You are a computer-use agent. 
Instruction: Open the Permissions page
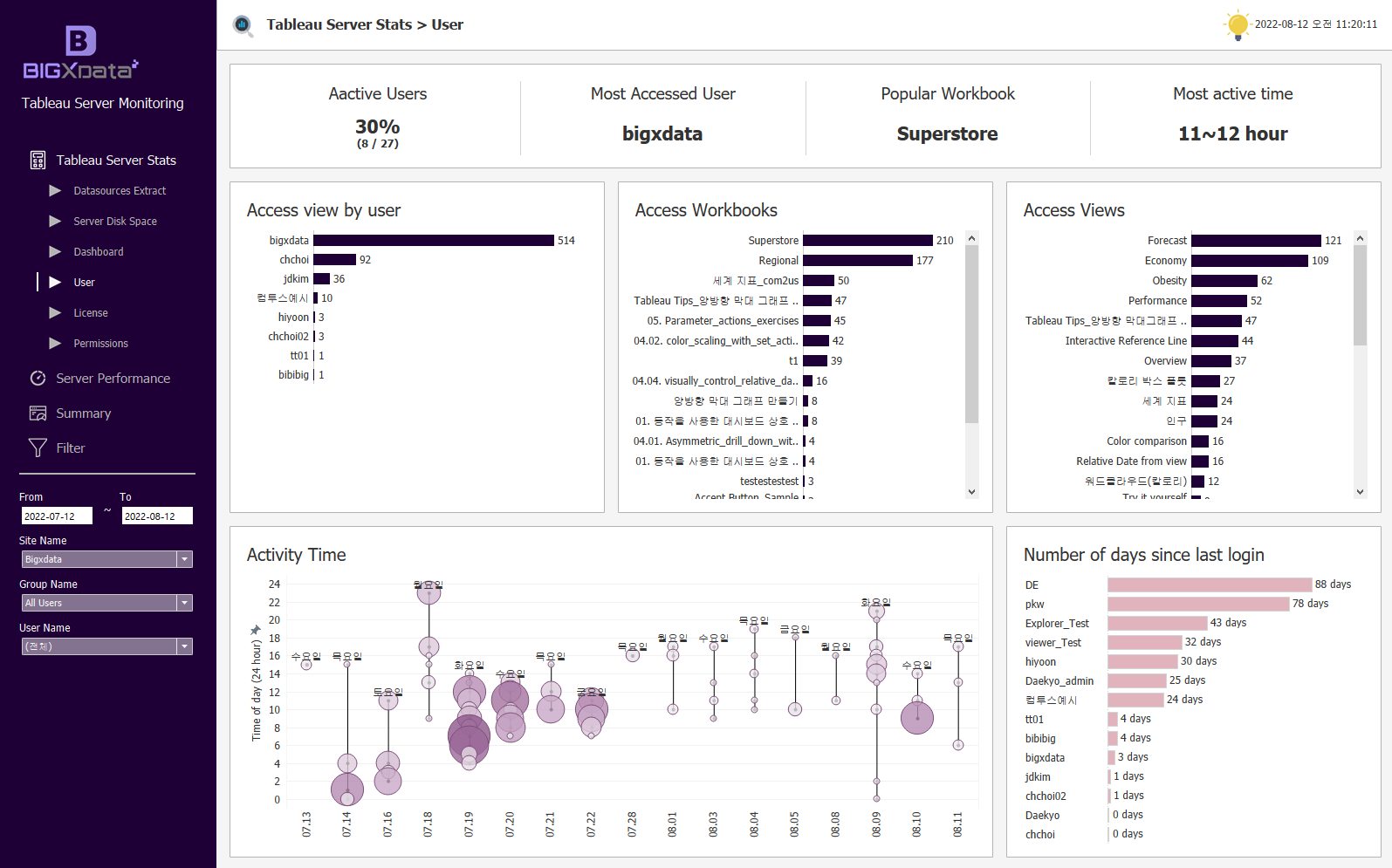pyautogui.click(x=100, y=343)
